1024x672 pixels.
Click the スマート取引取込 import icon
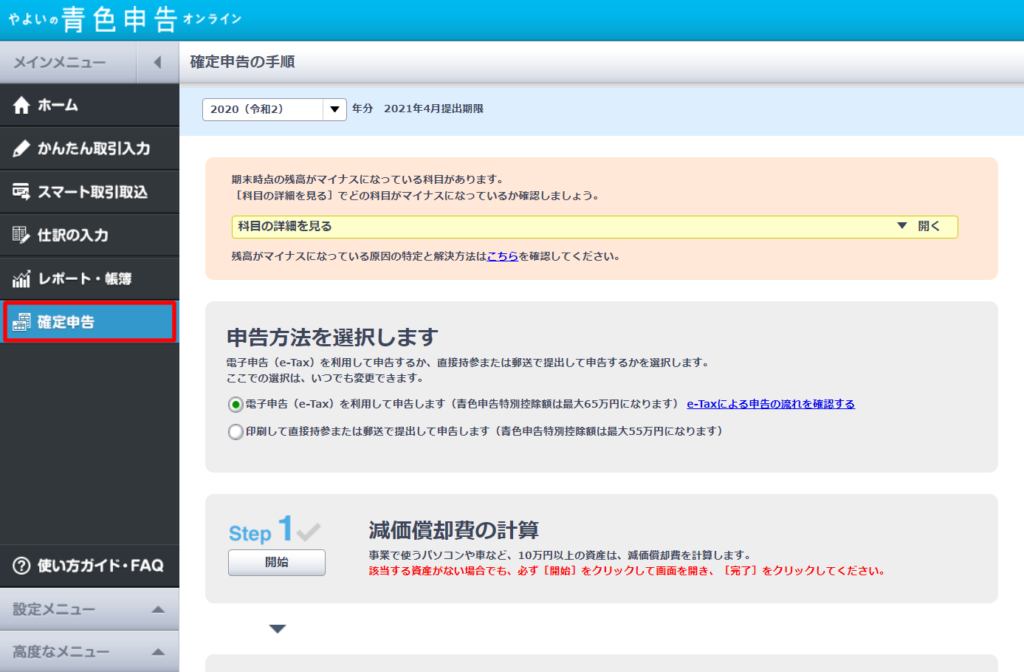click(22, 191)
